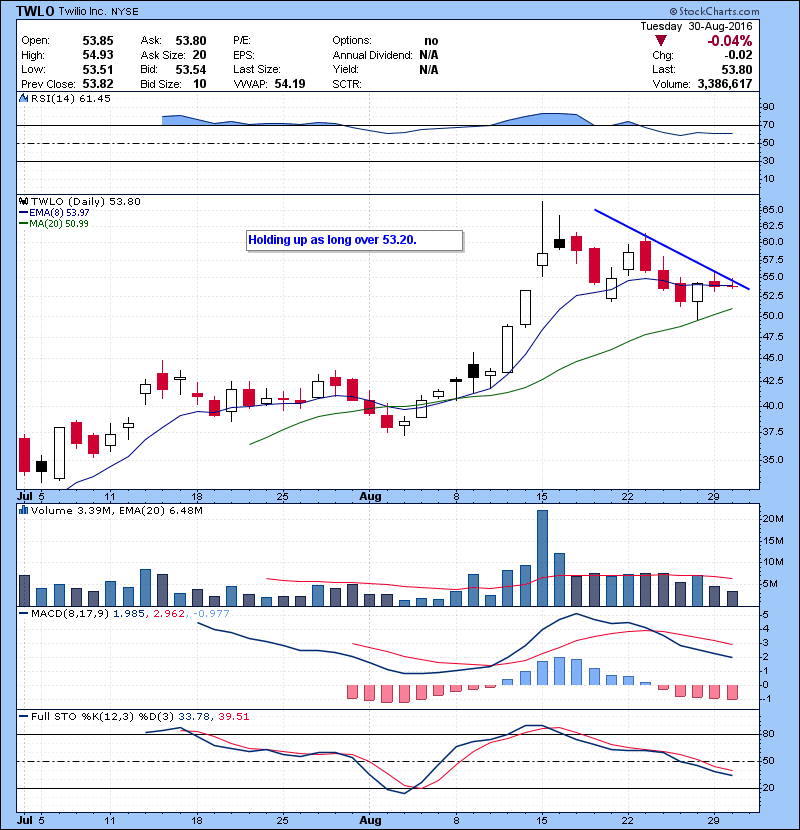Click the stochastic %D value 39.51
The height and width of the screenshot is (830, 800).
click(233, 717)
